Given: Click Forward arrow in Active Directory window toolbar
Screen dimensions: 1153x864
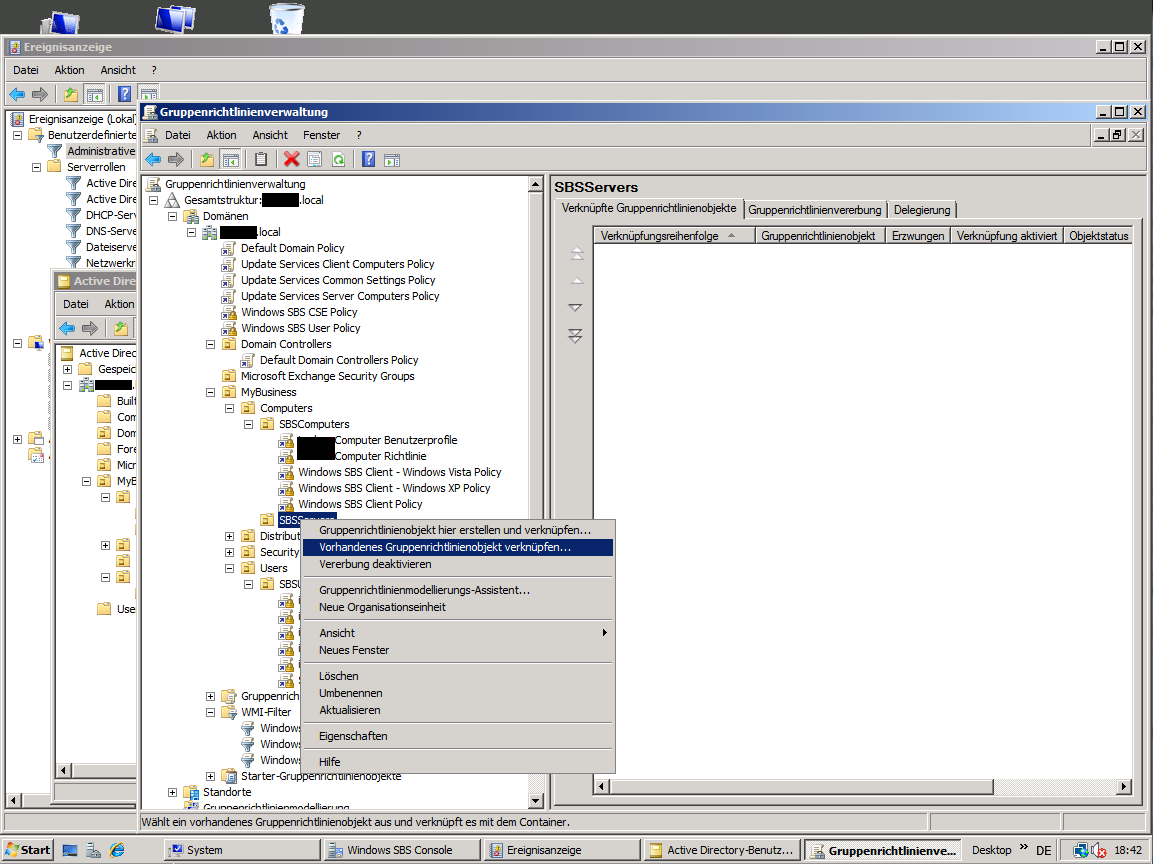Looking at the screenshot, I should pos(90,328).
